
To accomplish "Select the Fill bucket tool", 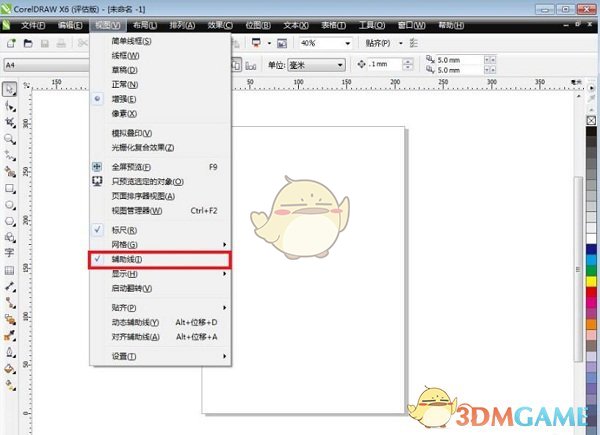I will pyautogui.click(x=10, y=368).
